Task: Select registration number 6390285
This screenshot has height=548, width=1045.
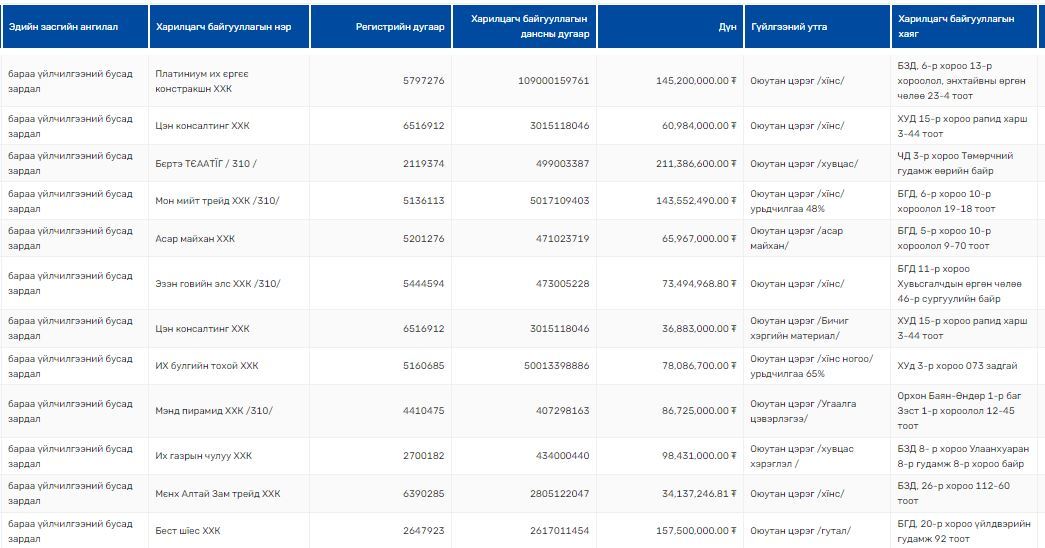Action: [423, 494]
